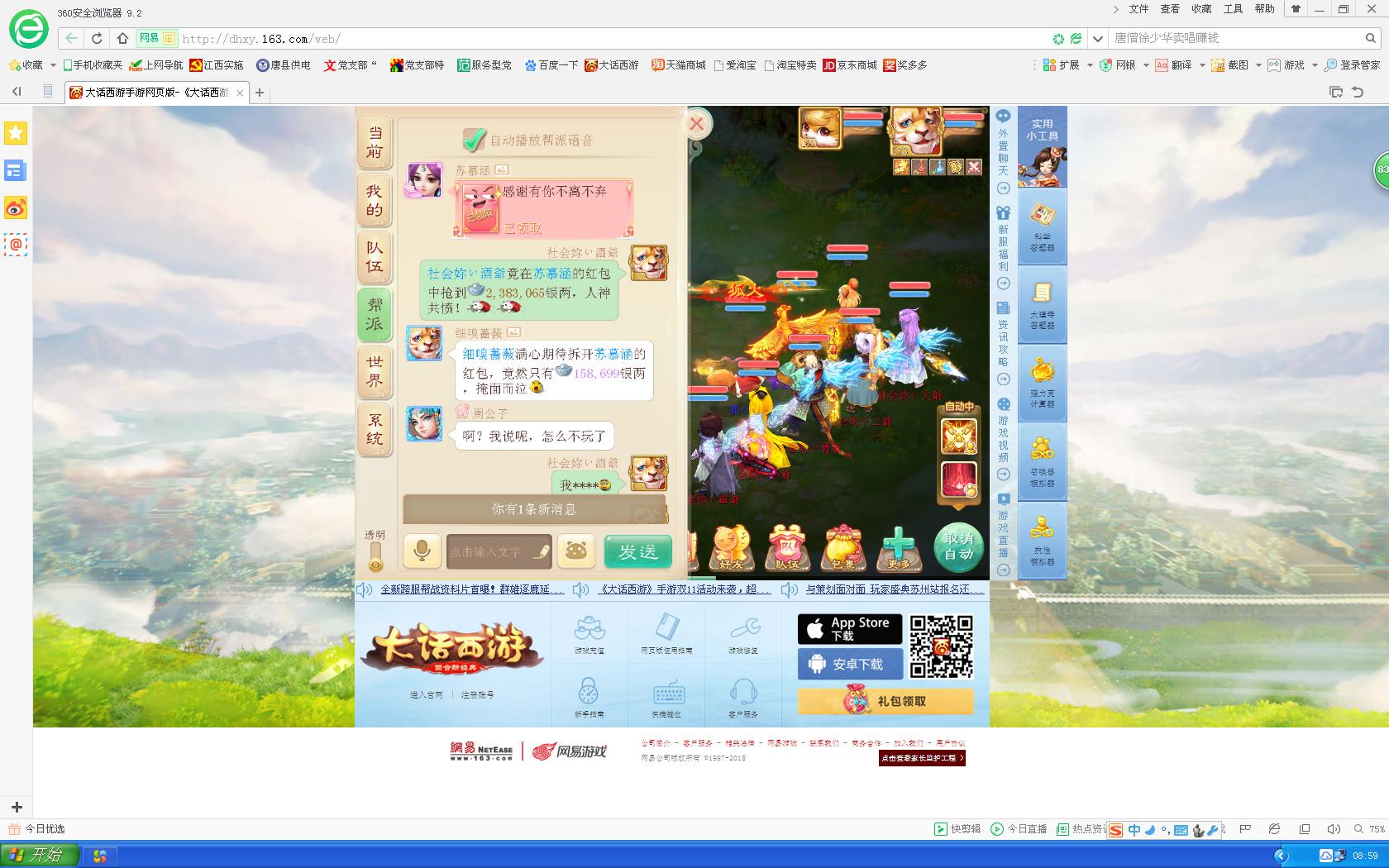Toggle Sogou punctuation mode

coord(1165,830)
